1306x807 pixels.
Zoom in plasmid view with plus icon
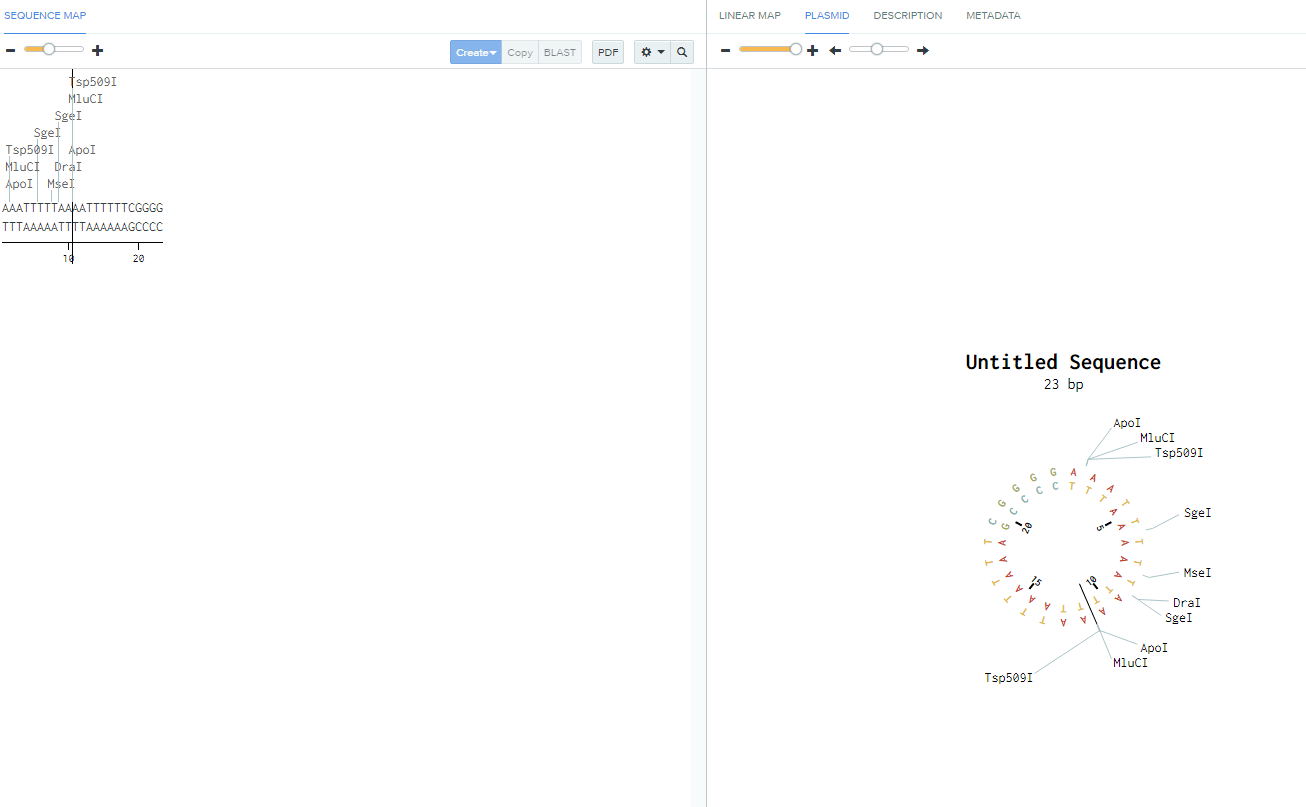(x=812, y=50)
